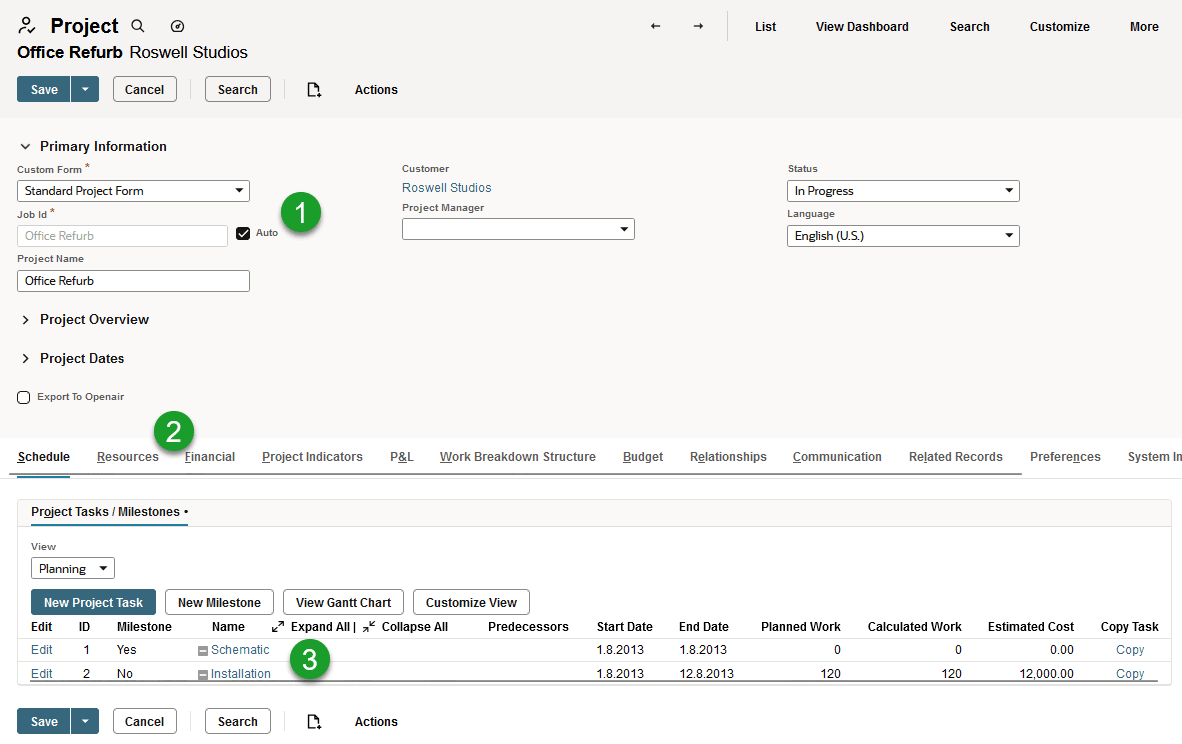The image size is (1182, 744).
Task: Open the Customize link in header
Action: pos(1059,26)
